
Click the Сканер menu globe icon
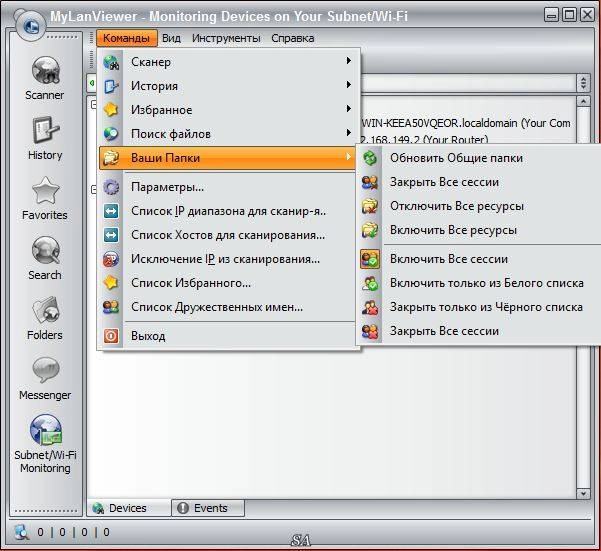click(x=111, y=62)
